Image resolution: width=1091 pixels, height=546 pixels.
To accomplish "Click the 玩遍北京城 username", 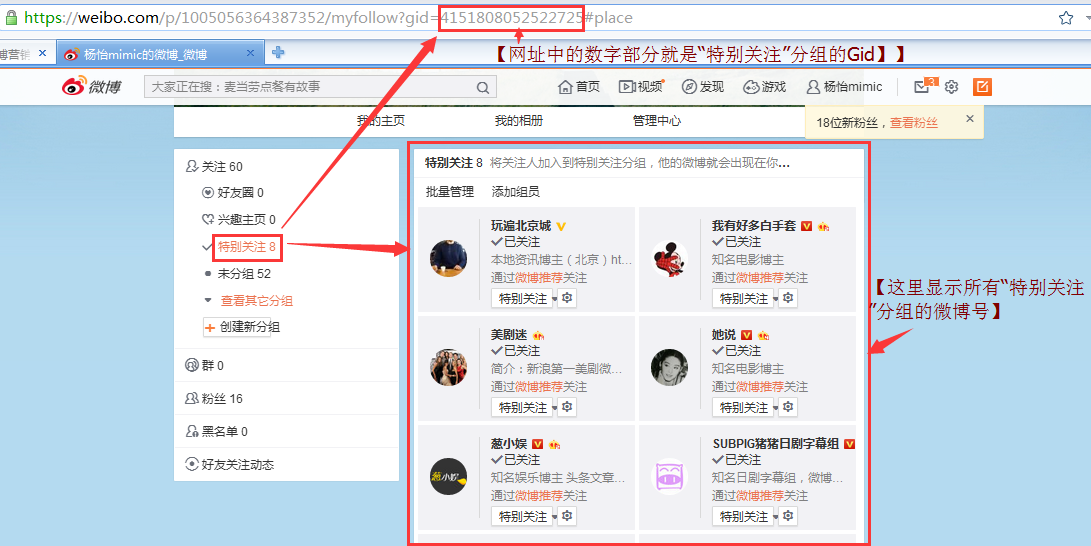I will click(x=520, y=226).
